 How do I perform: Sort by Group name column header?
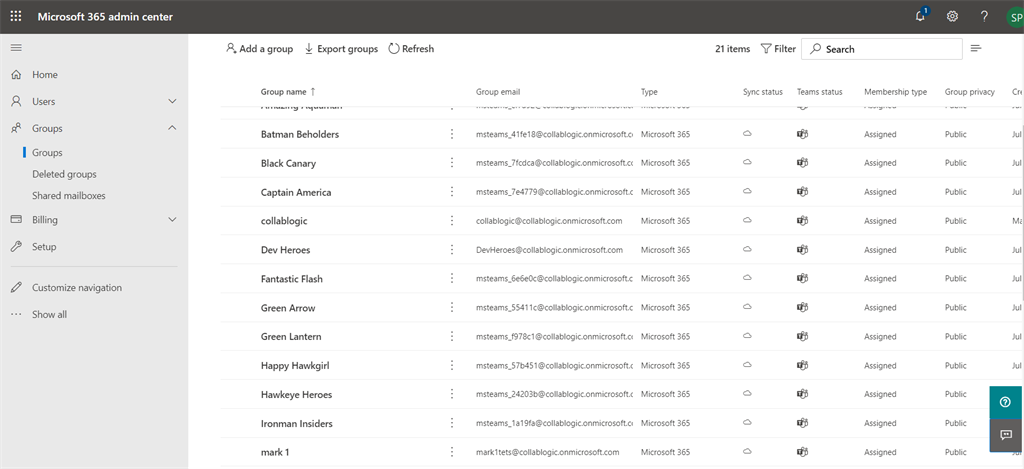coord(284,92)
